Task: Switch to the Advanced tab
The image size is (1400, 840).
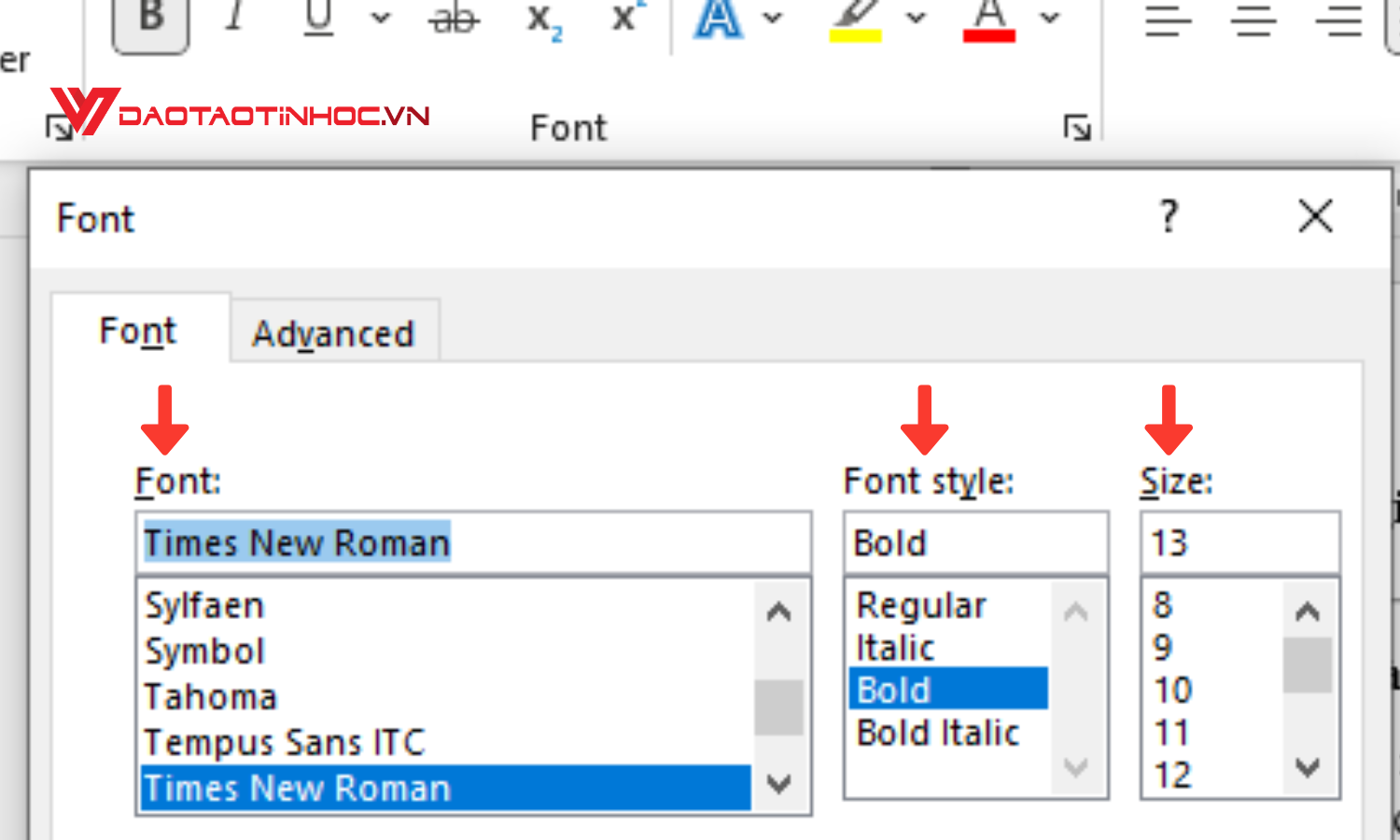Action: (x=333, y=333)
